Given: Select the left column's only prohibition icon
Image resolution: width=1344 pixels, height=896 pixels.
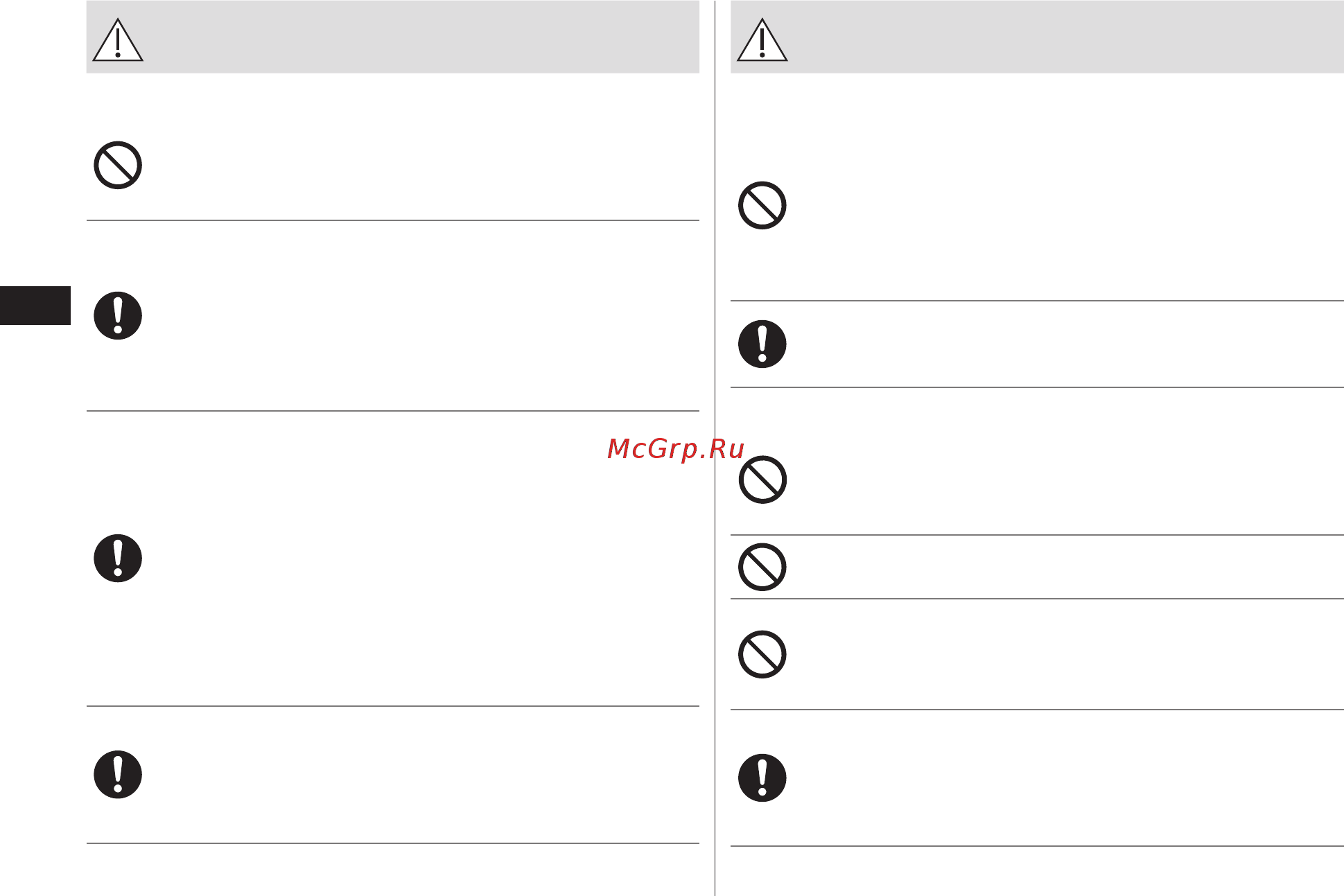Looking at the screenshot, I should [118, 165].
